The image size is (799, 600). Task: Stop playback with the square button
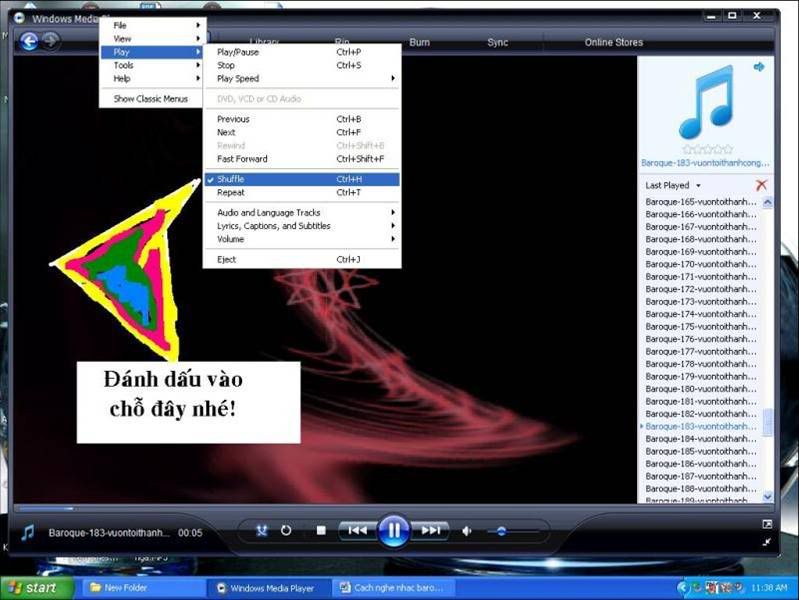pos(321,531)
